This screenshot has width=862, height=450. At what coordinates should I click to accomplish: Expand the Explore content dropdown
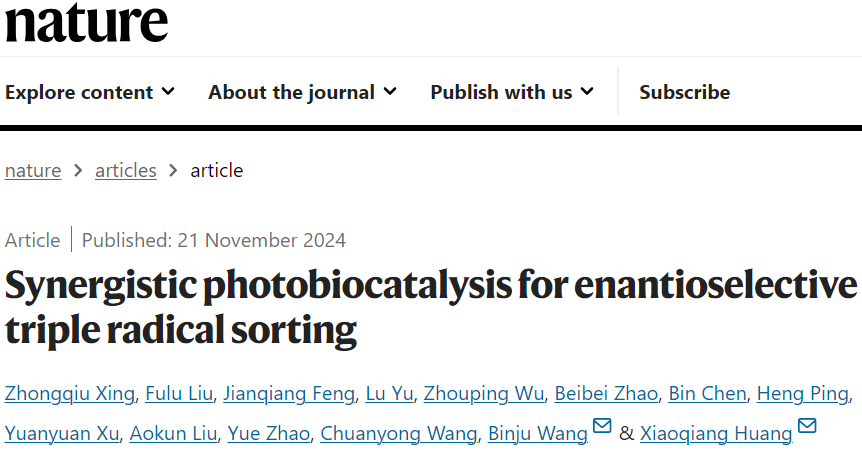tap(90, 92)
